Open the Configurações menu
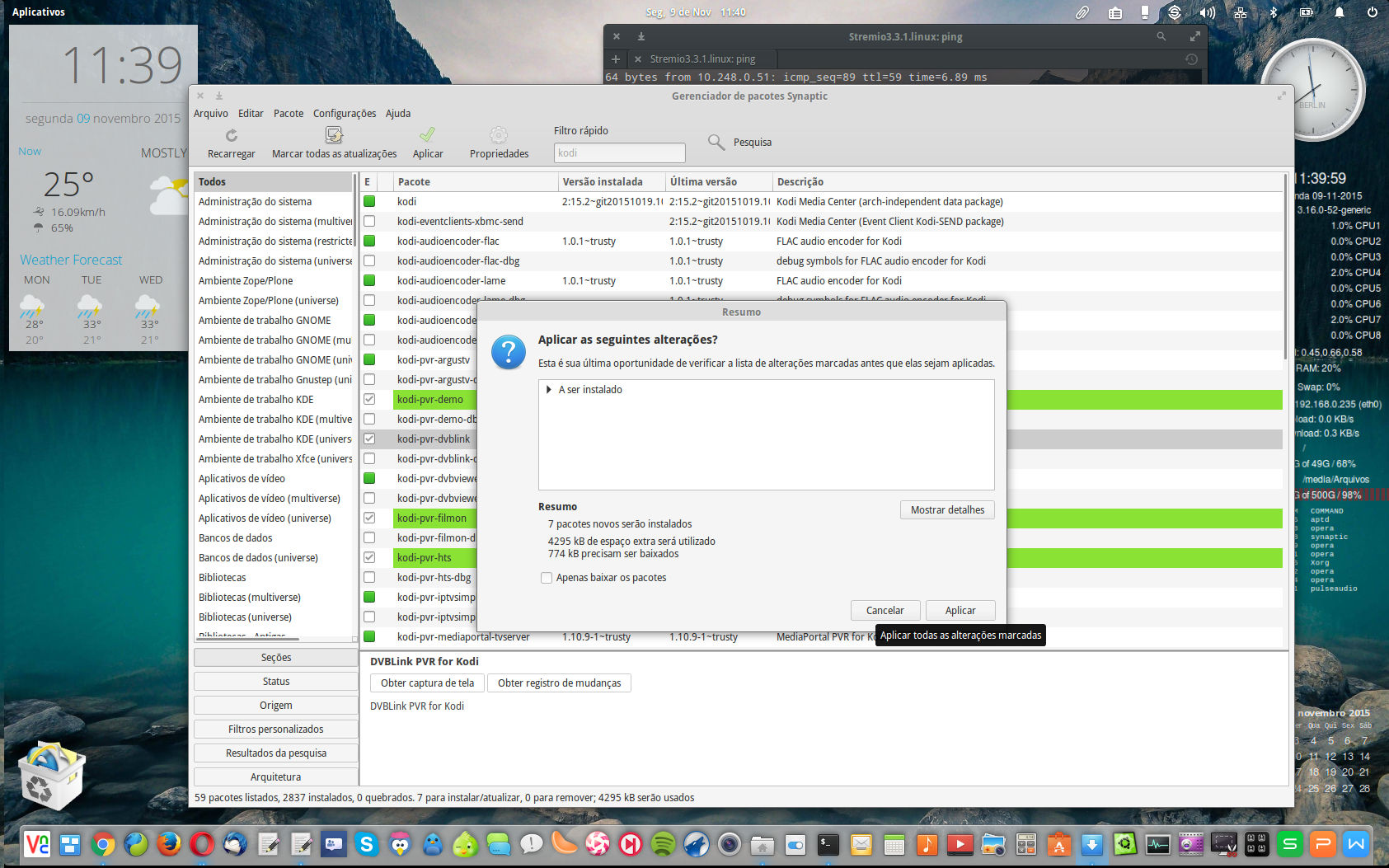The image size is (1389, 868). 344,114
